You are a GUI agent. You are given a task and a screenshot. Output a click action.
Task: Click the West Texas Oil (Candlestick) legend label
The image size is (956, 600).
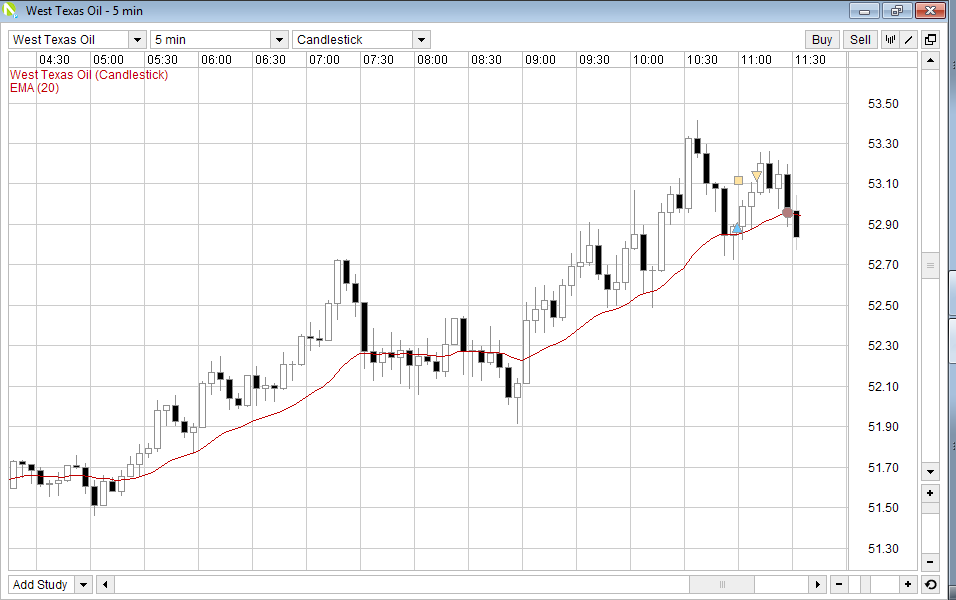pos(89,74)
